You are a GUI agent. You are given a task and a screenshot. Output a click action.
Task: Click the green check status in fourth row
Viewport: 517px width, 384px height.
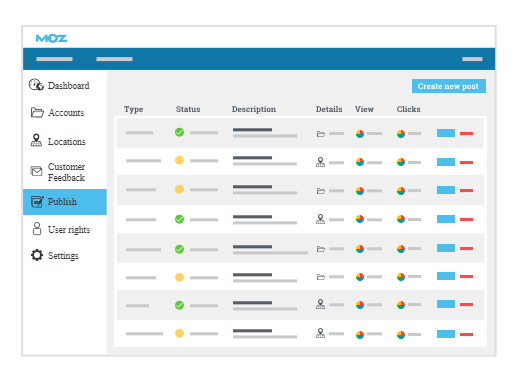[179, 219]
